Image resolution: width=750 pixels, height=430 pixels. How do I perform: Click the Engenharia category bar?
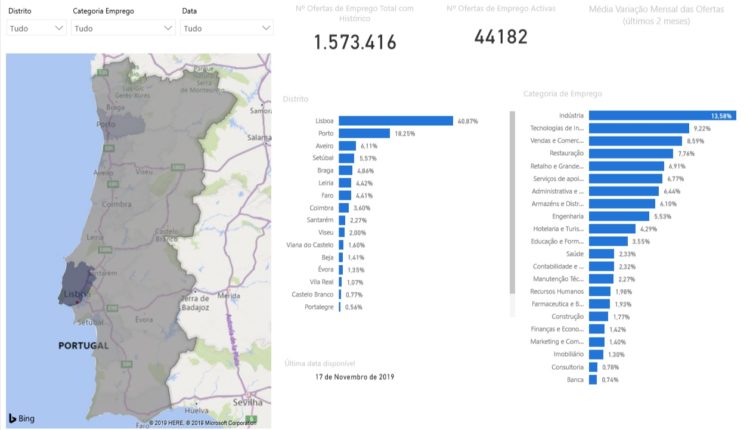[x=619, y=216]
